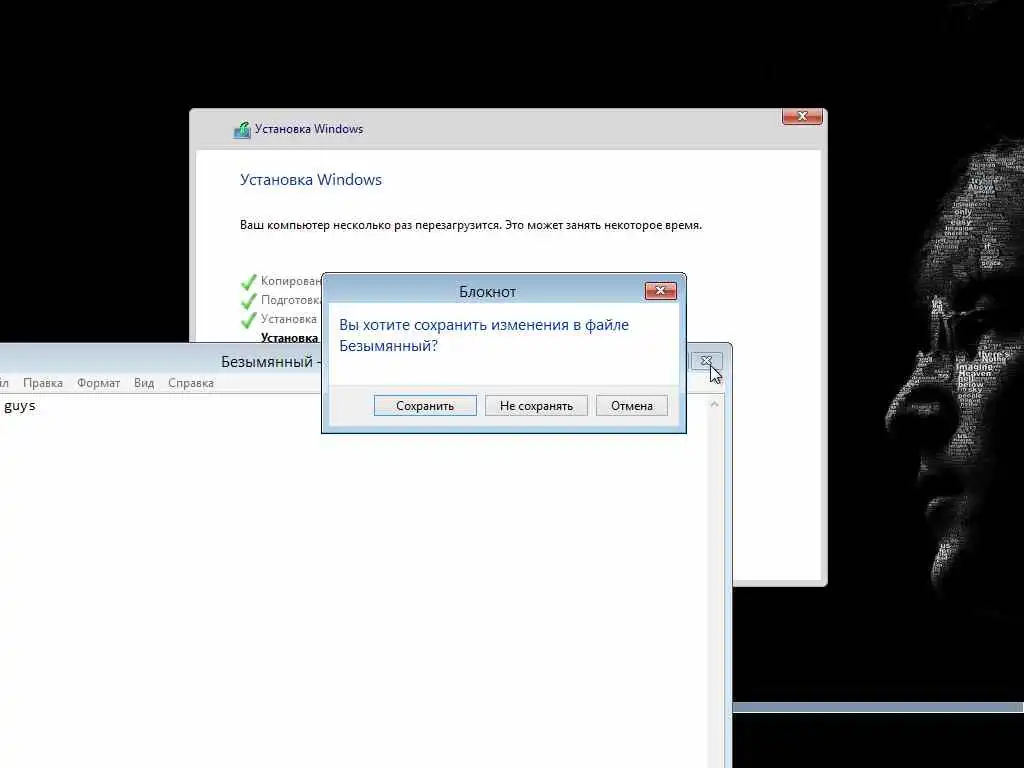The height and width of the screenshot is (768, 1024).
Task: Open the Вид menu in Notepad
Action: (144, 383)
